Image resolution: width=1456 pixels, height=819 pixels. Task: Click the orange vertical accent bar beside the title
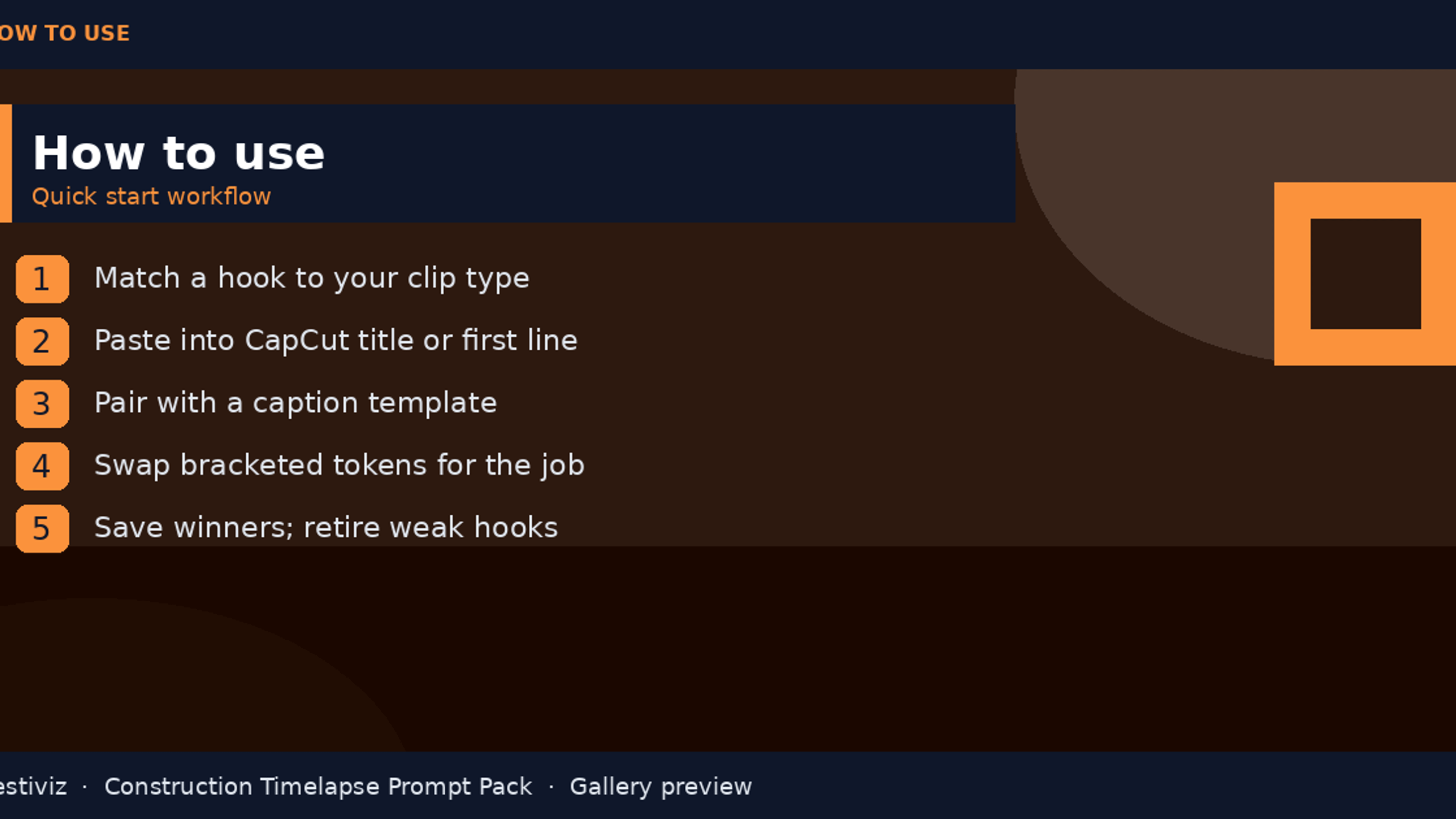(x=6, y=163)
